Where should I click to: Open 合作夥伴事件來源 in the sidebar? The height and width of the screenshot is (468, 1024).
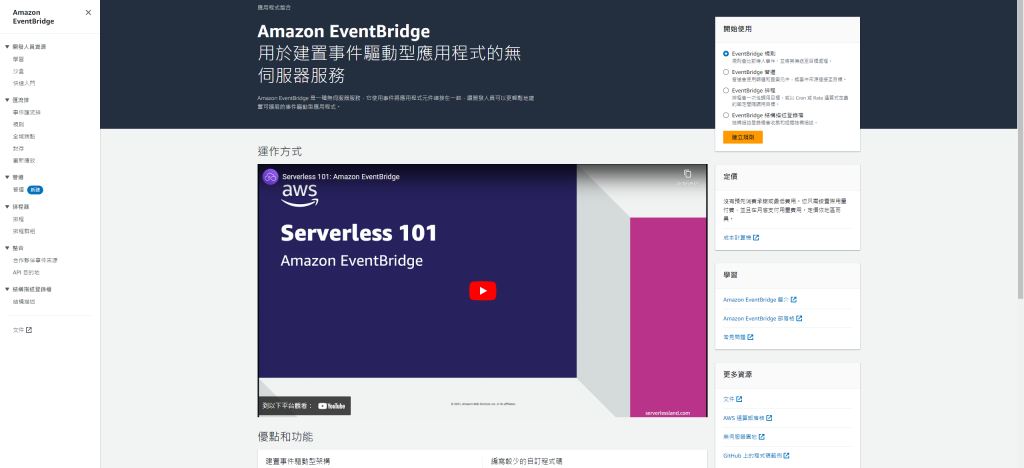pos(35,260)
